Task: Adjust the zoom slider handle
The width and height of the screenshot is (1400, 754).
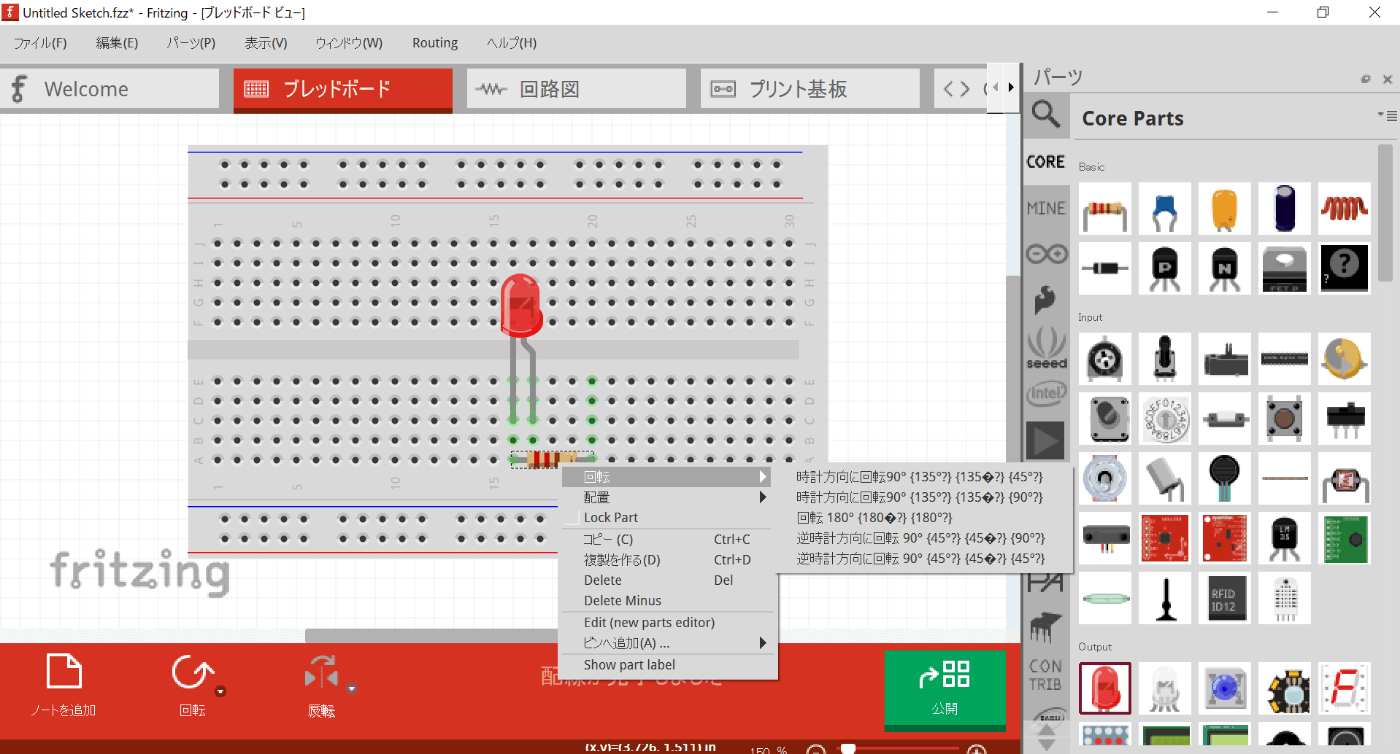Action: (848, 749)
